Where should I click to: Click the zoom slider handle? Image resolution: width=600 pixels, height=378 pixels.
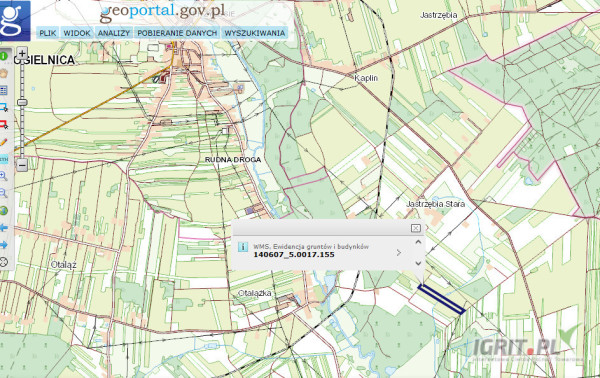pos(22,103)
